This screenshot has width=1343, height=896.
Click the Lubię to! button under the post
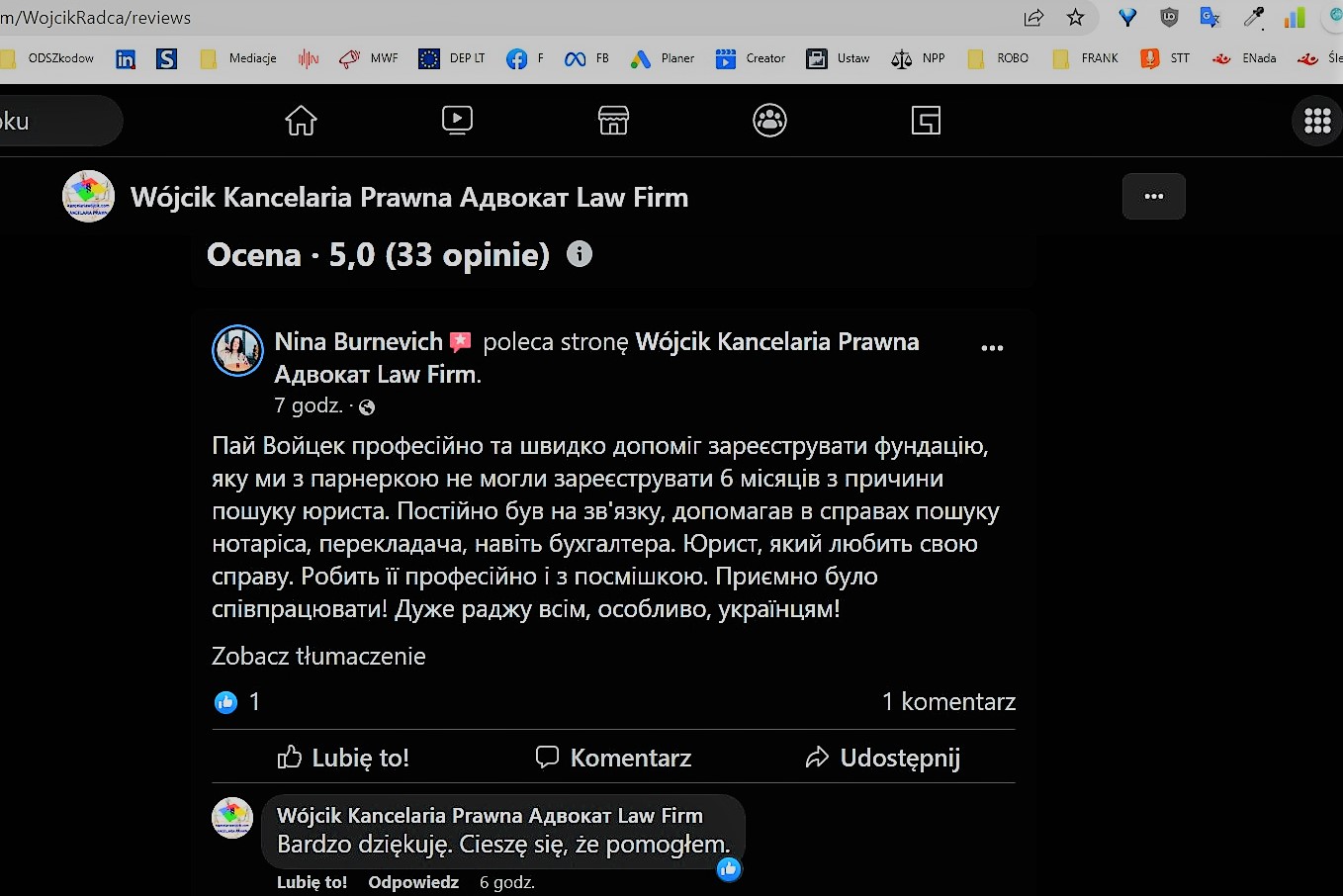coord(343,758)
